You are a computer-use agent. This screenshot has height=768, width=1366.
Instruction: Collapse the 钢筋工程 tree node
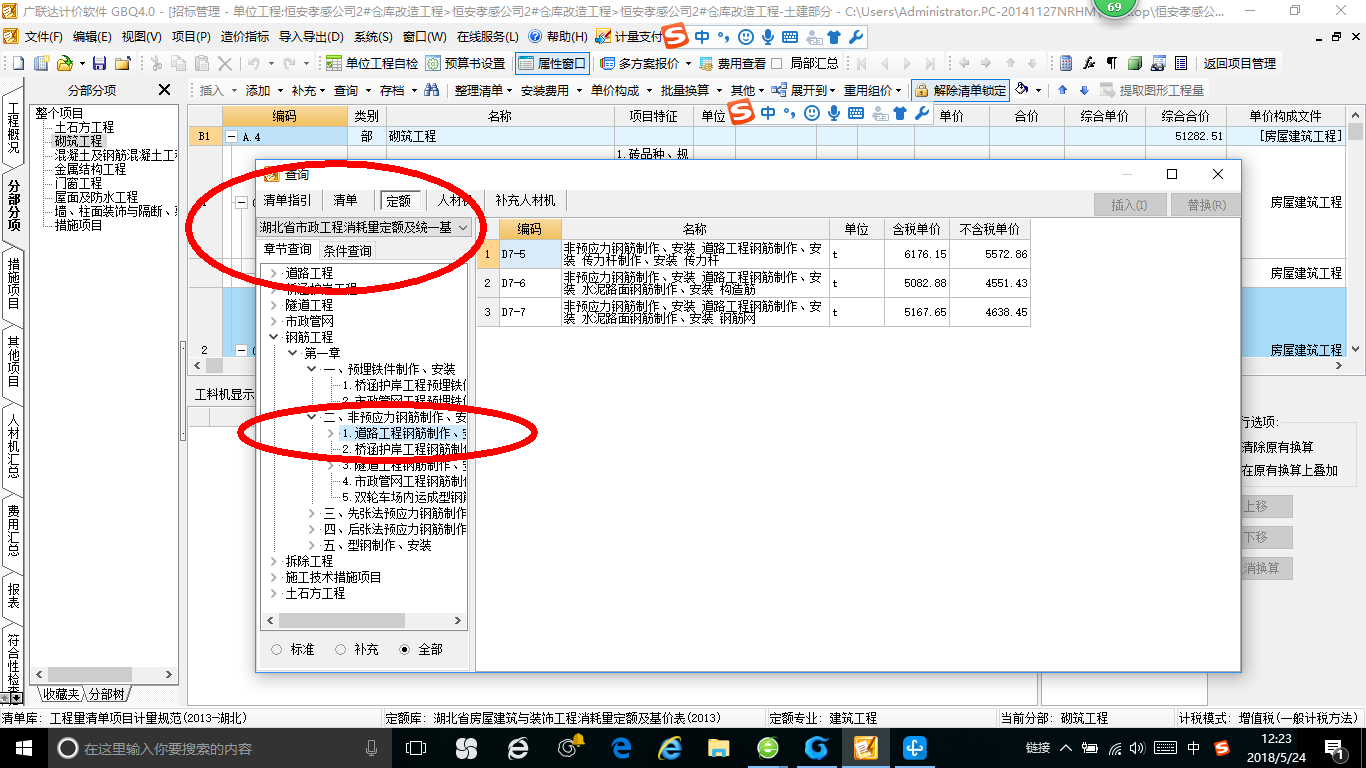(275, 337)
